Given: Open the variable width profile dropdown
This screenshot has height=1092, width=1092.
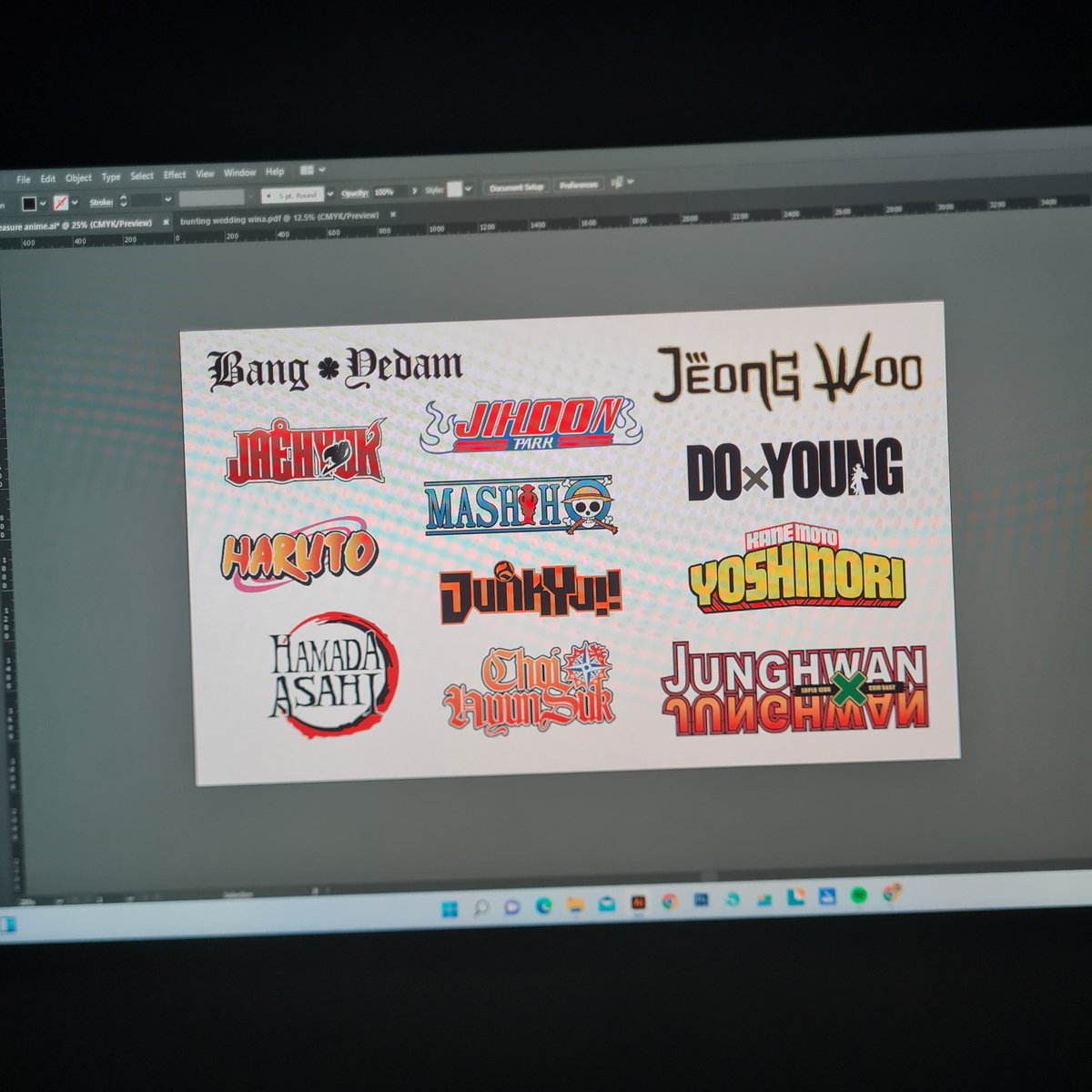Looking at the screenshot, I should pos(252,197).
